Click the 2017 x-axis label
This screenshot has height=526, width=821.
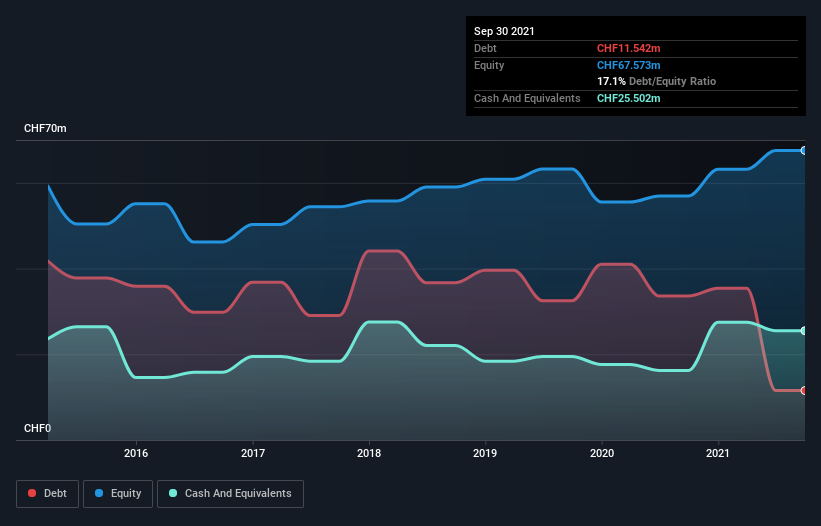[253, 453]
